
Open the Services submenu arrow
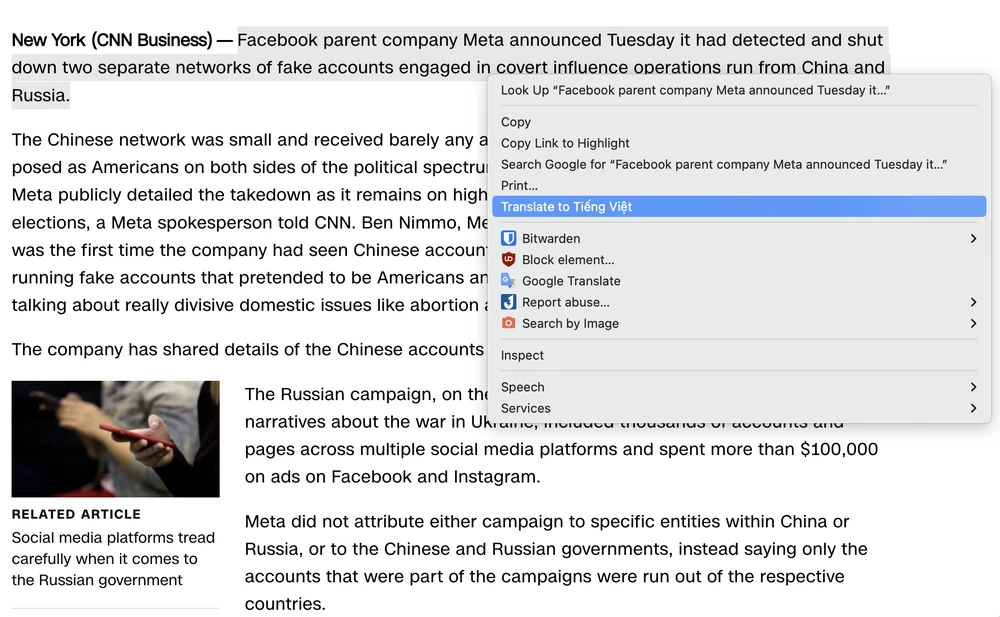point(973,408)
